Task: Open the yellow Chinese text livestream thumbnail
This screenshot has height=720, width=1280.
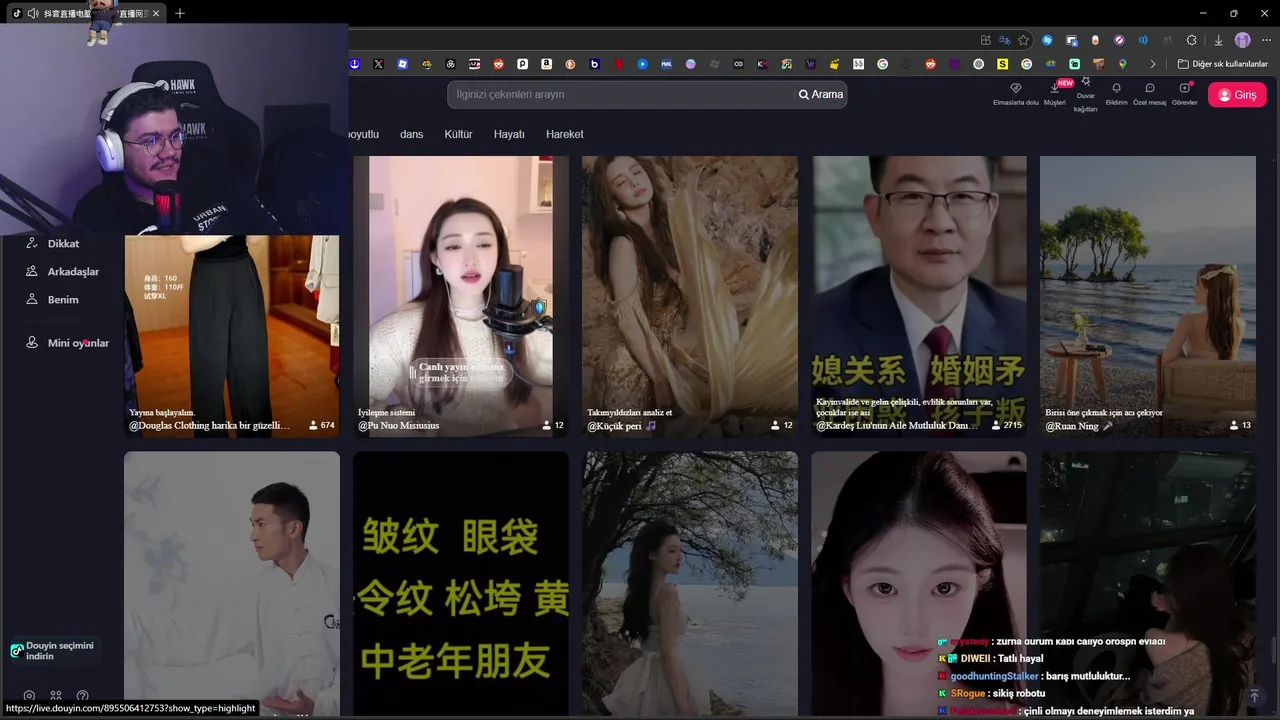Action: point(461,583)
